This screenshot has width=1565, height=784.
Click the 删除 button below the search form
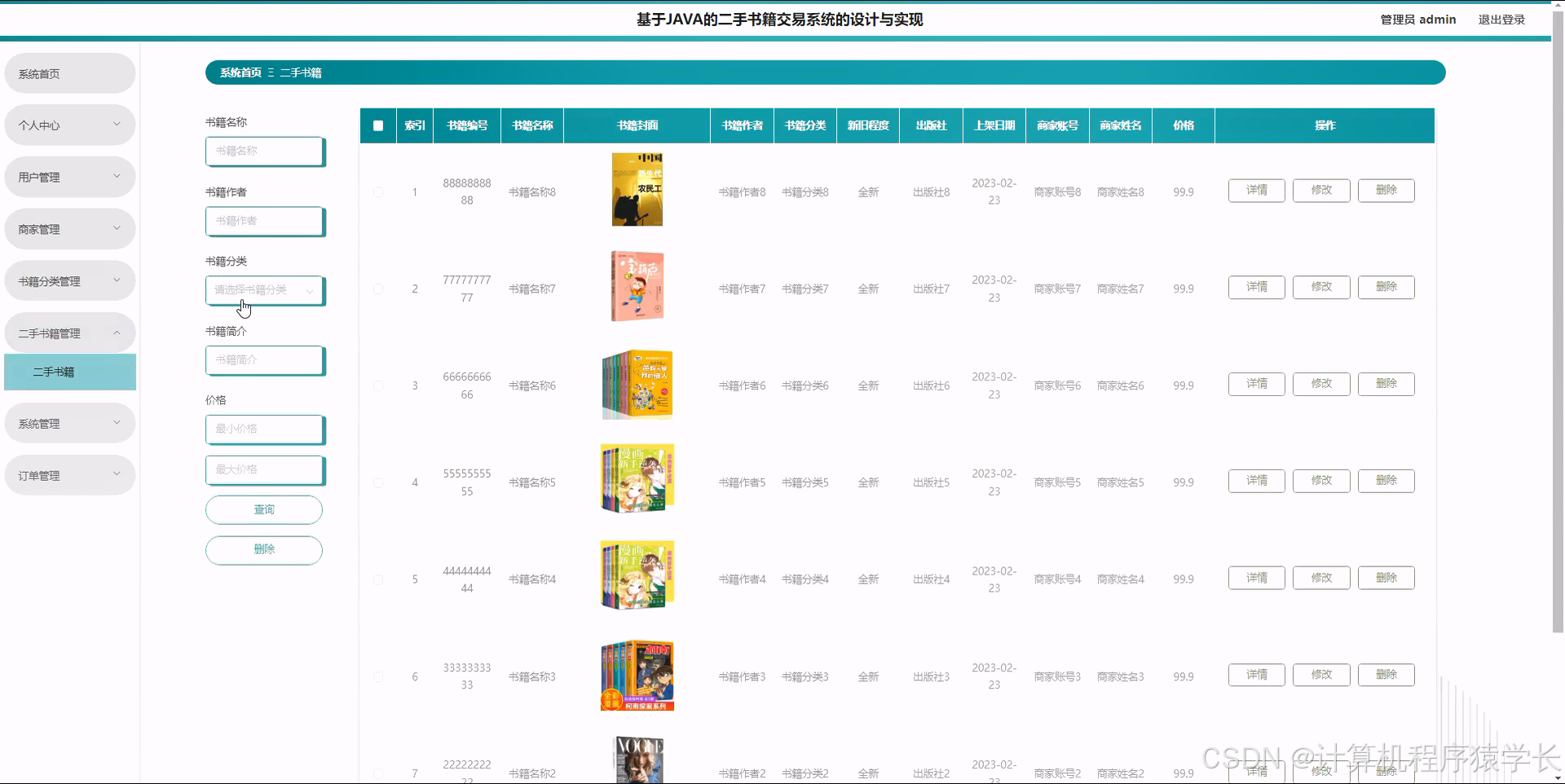(263, 549)
